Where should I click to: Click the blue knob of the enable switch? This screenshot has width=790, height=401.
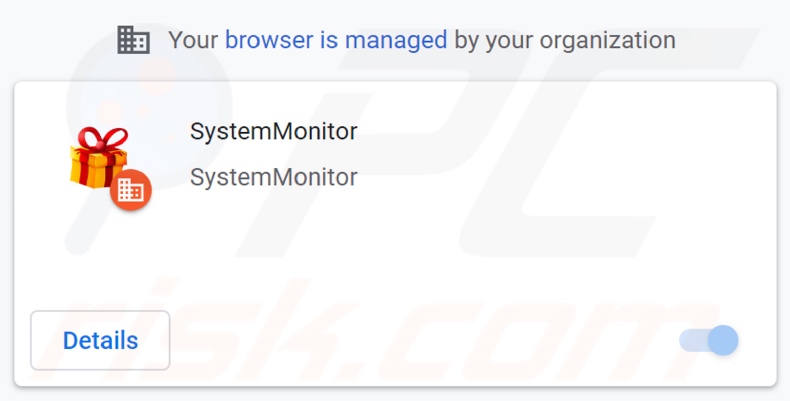pos(723,340)
